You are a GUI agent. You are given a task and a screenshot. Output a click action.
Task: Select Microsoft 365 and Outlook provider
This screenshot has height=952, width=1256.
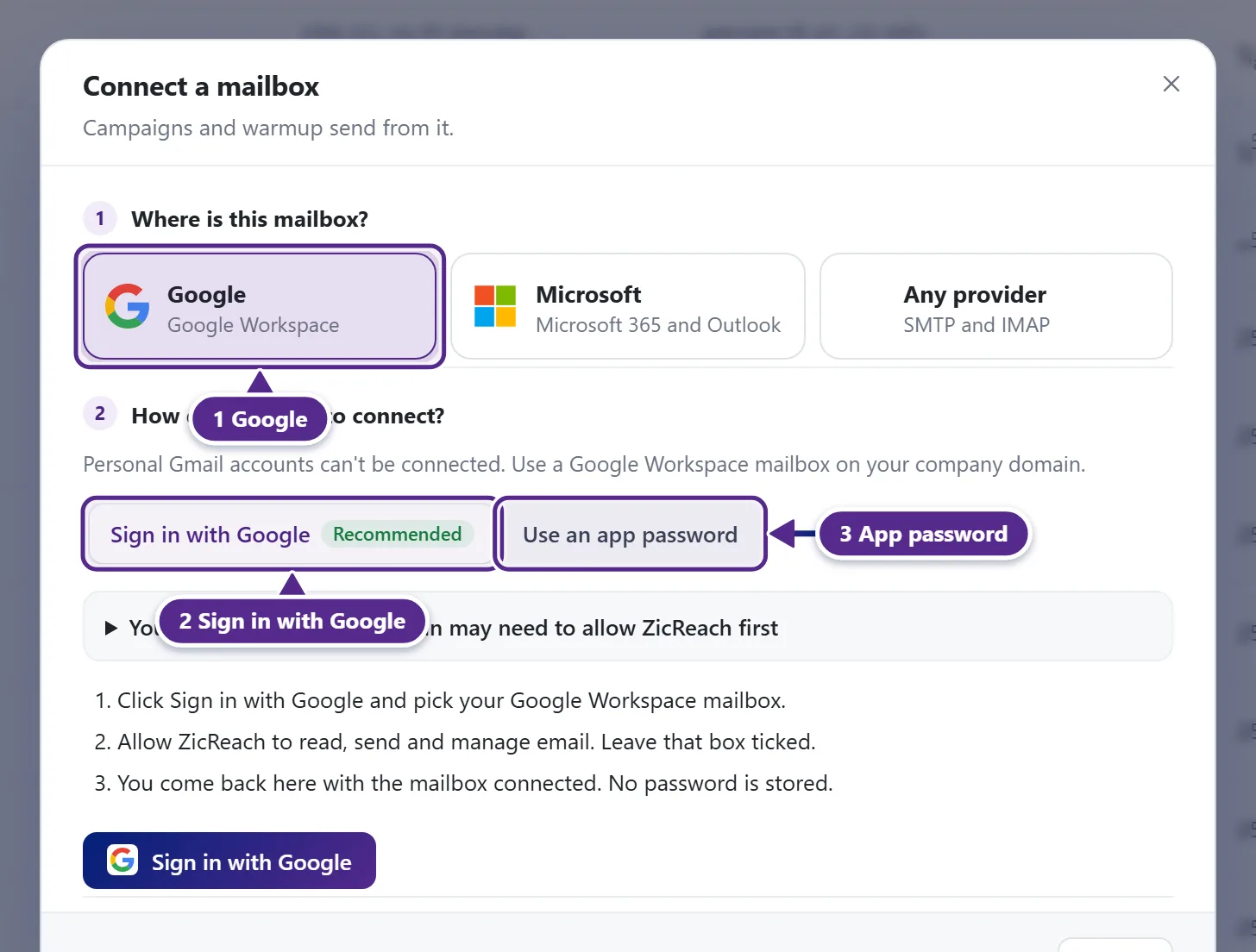tap(628, 306)
